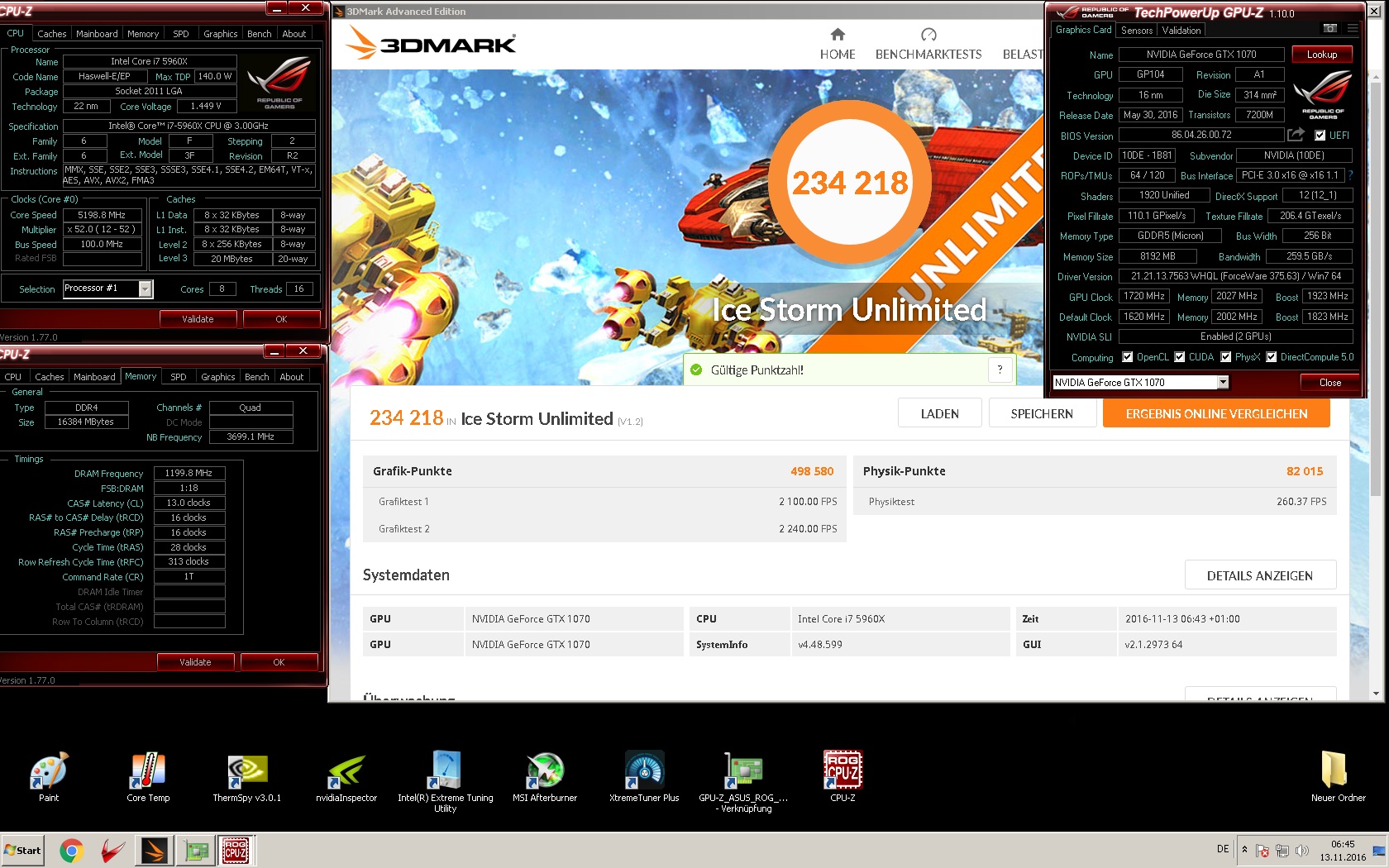Click the Physik-Punkte value 82 015

click(x=1305, y=471)
